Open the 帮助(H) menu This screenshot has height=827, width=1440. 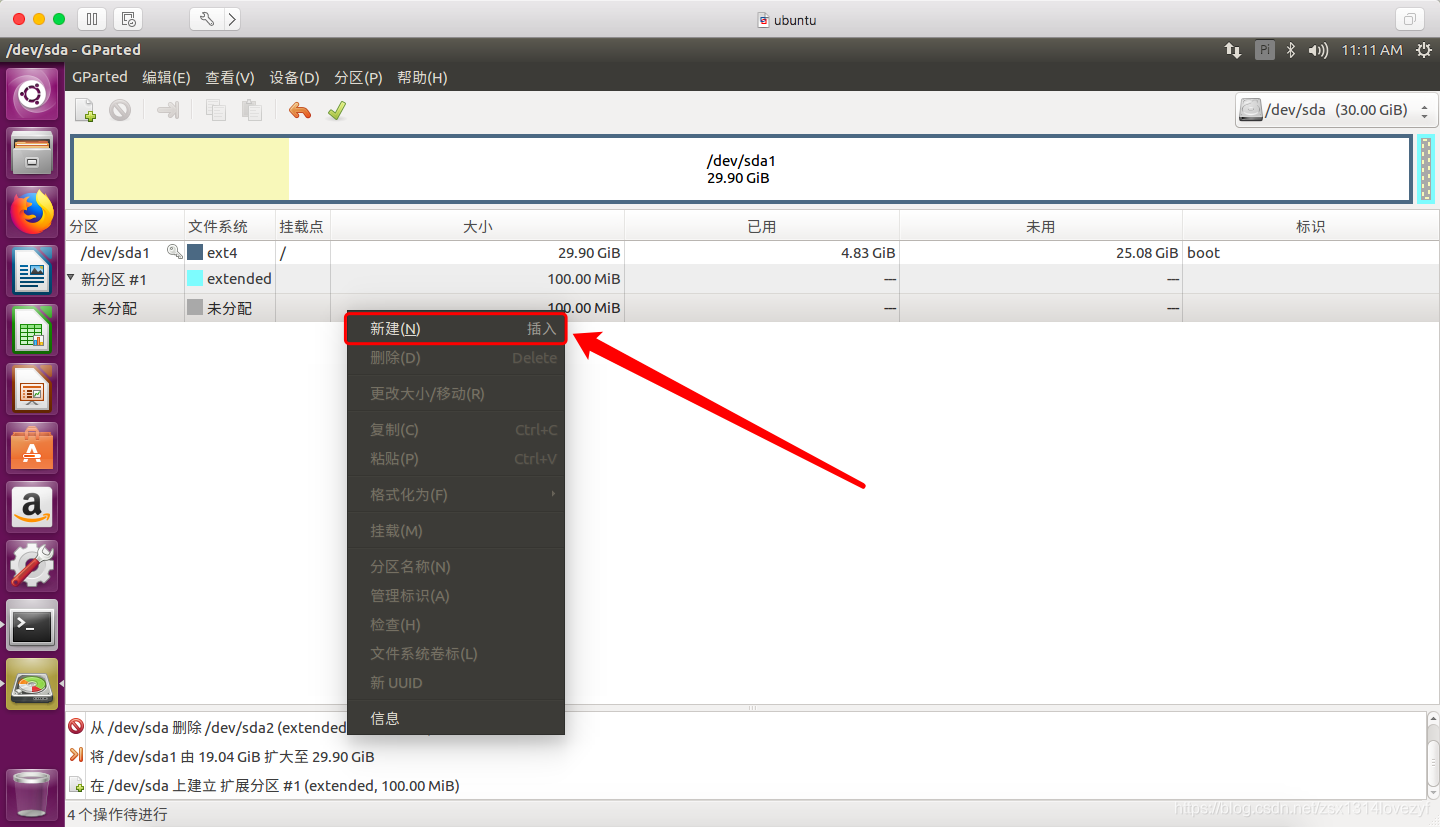coord(422,77)
